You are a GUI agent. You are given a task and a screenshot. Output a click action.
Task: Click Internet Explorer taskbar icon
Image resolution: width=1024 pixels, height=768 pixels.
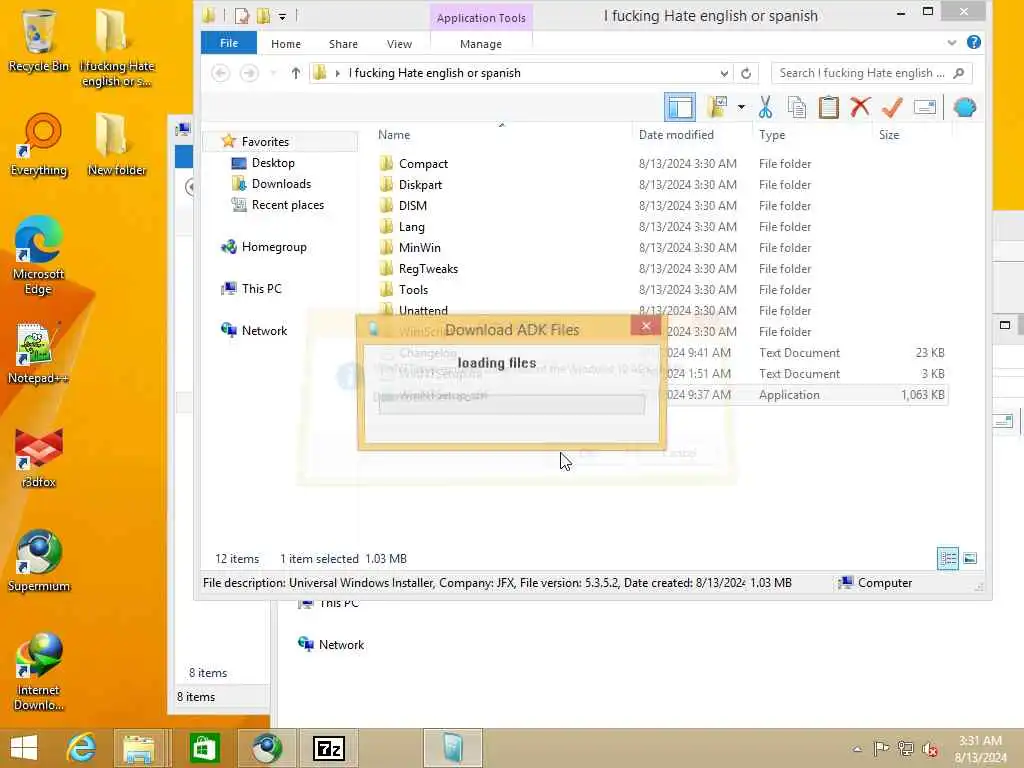[x=80, y=748]
